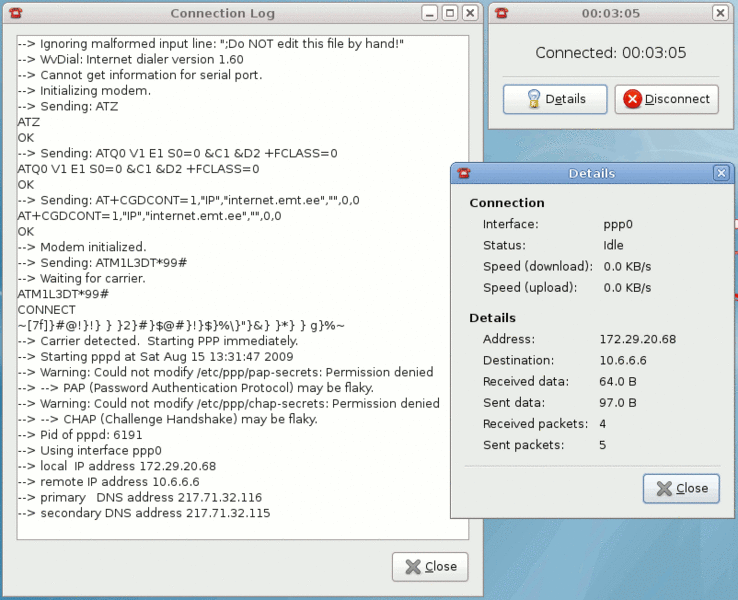Click X in Connection Log title bar
This screenshot has width=738, height=600.
470,13
